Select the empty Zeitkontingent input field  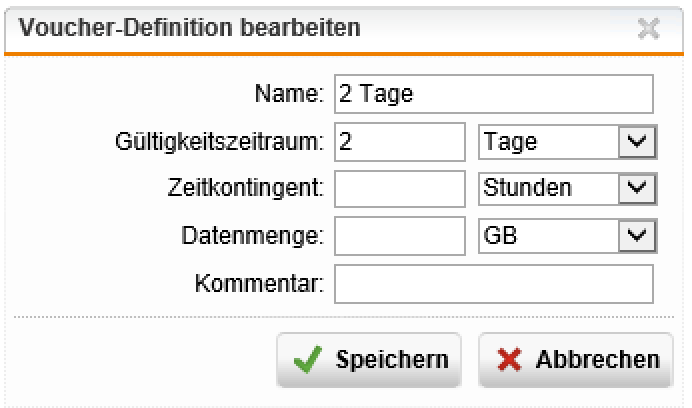pyautogui.click(x=400, y=188)
